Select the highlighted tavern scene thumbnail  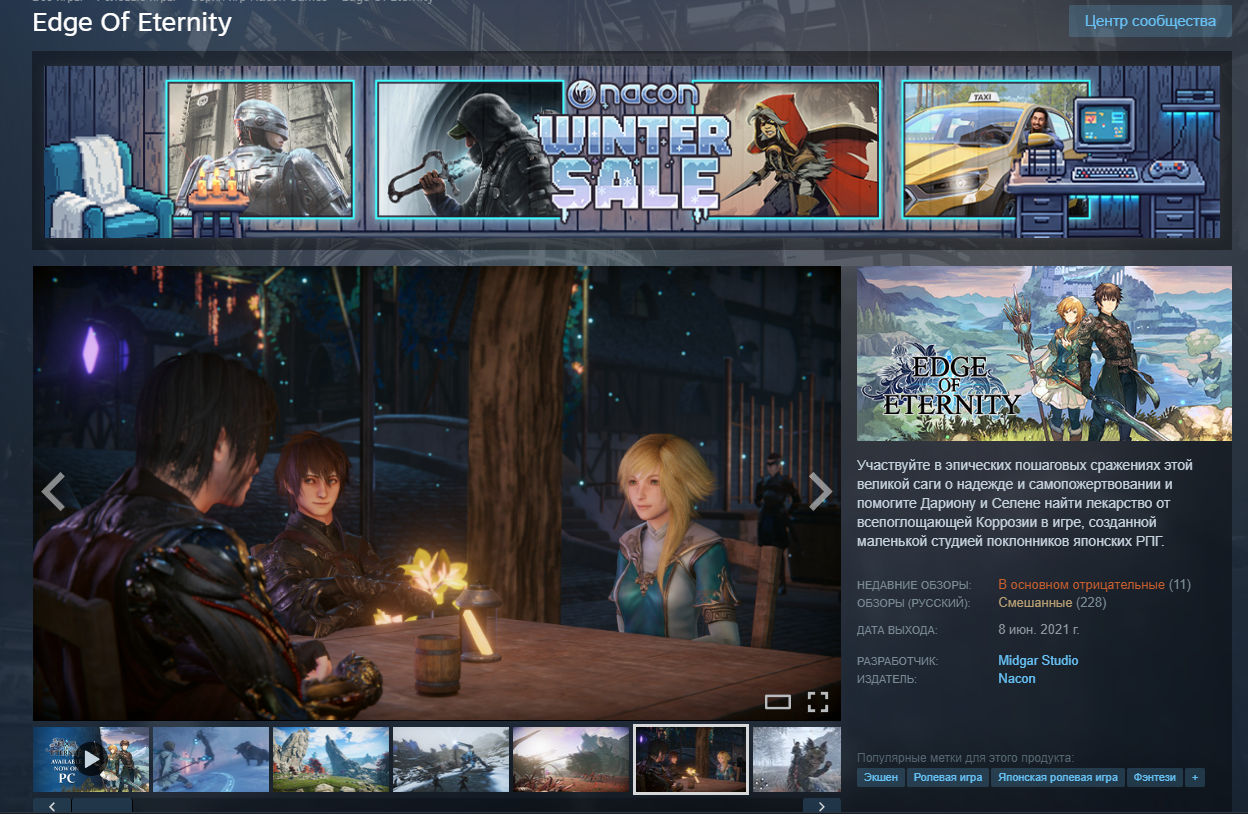tap(691, 760)
